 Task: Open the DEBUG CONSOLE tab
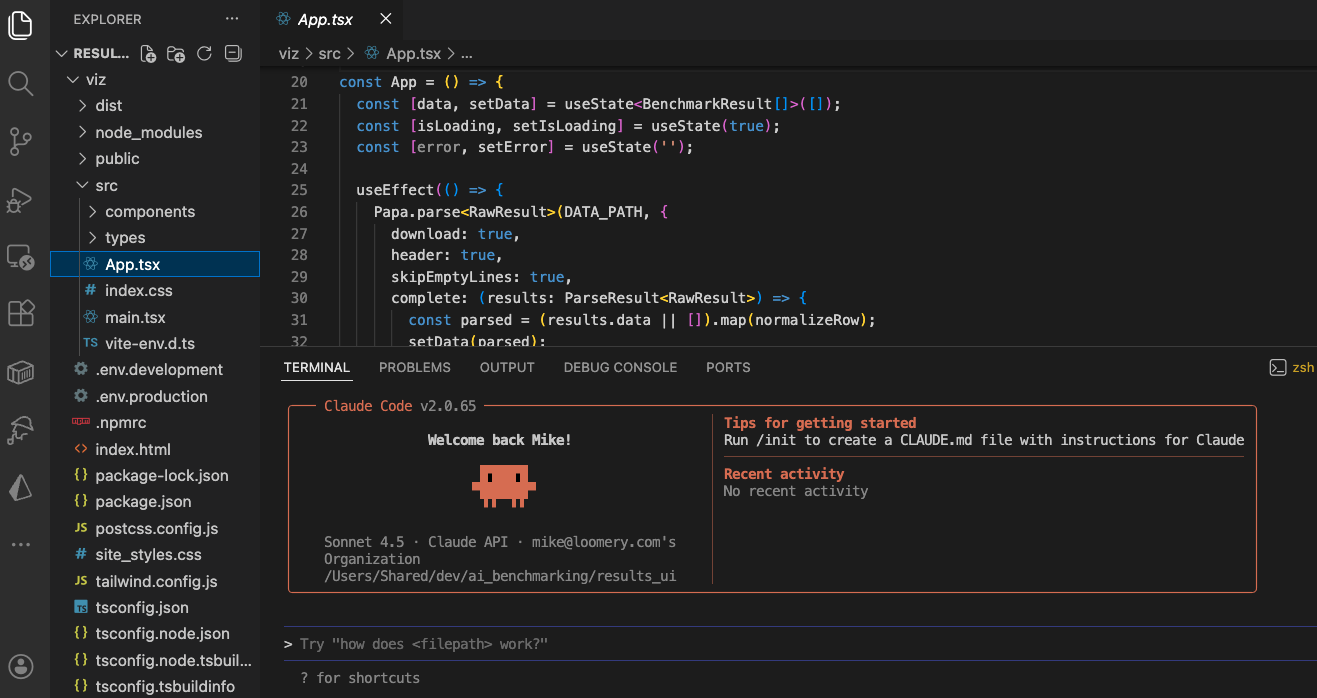(620, 367)
